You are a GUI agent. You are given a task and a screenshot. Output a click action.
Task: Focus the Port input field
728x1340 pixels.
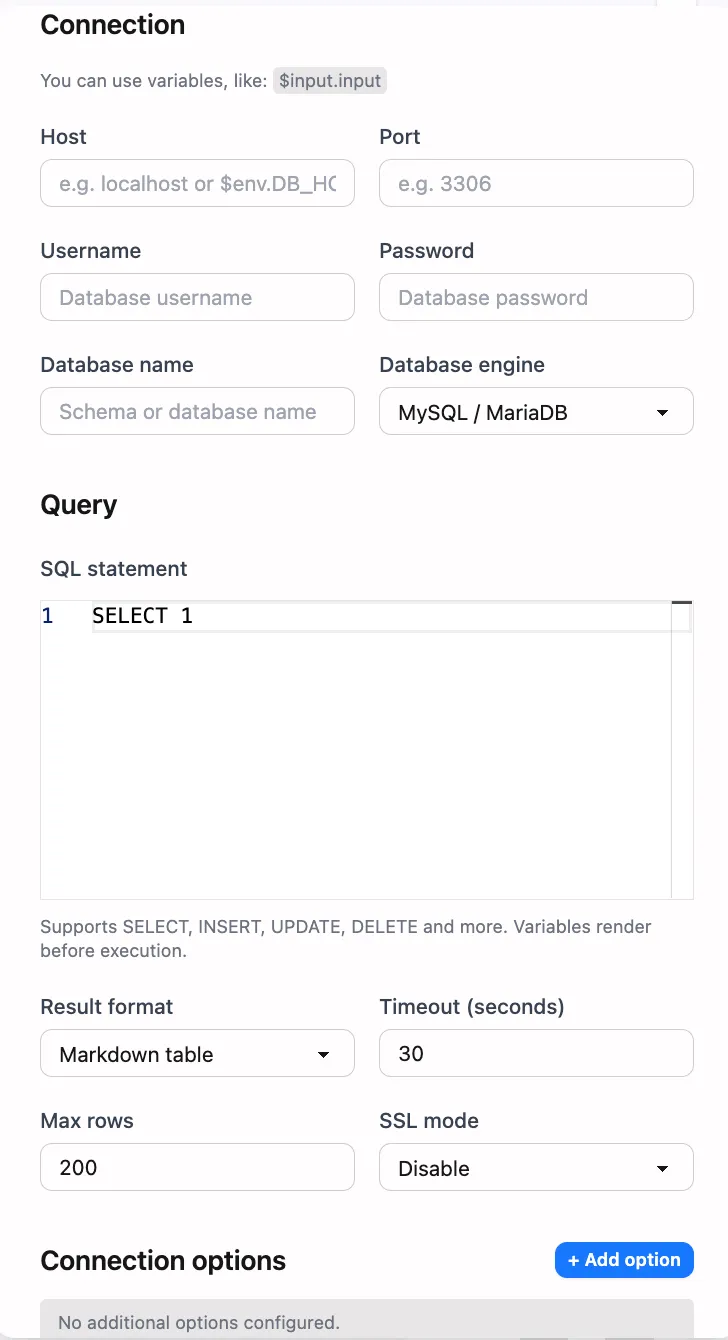click(x=536, y=184)
